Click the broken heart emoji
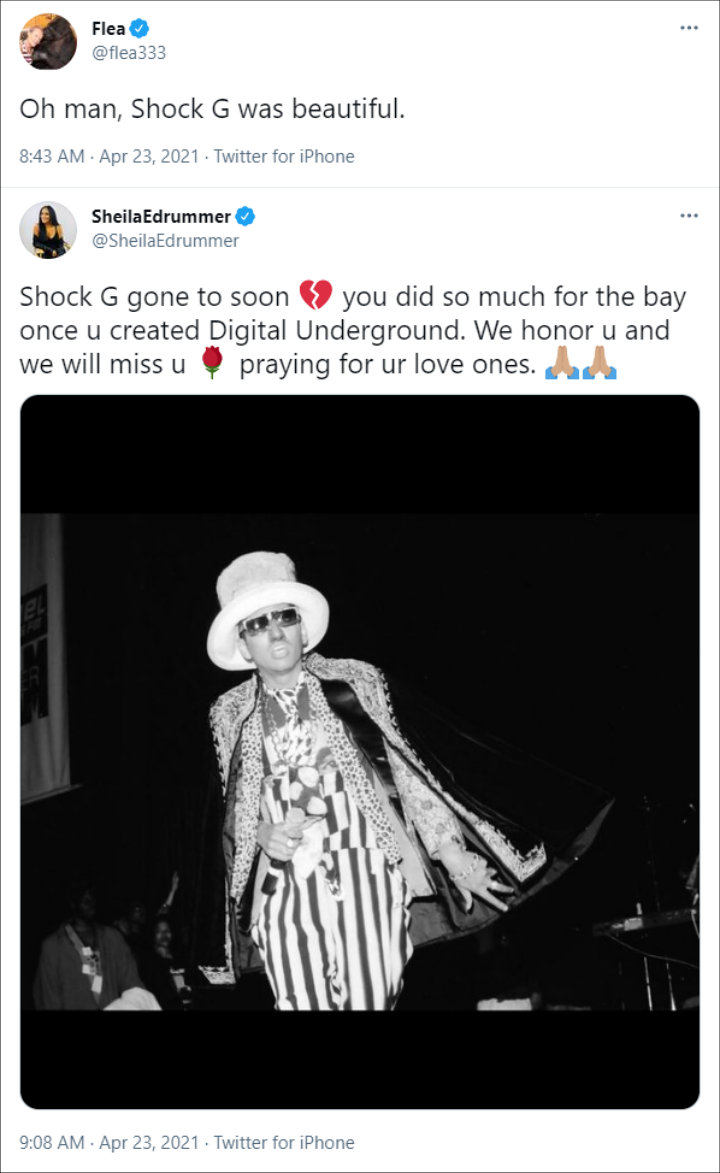Screen dimensions: 720x1173 tap(316, 295)
